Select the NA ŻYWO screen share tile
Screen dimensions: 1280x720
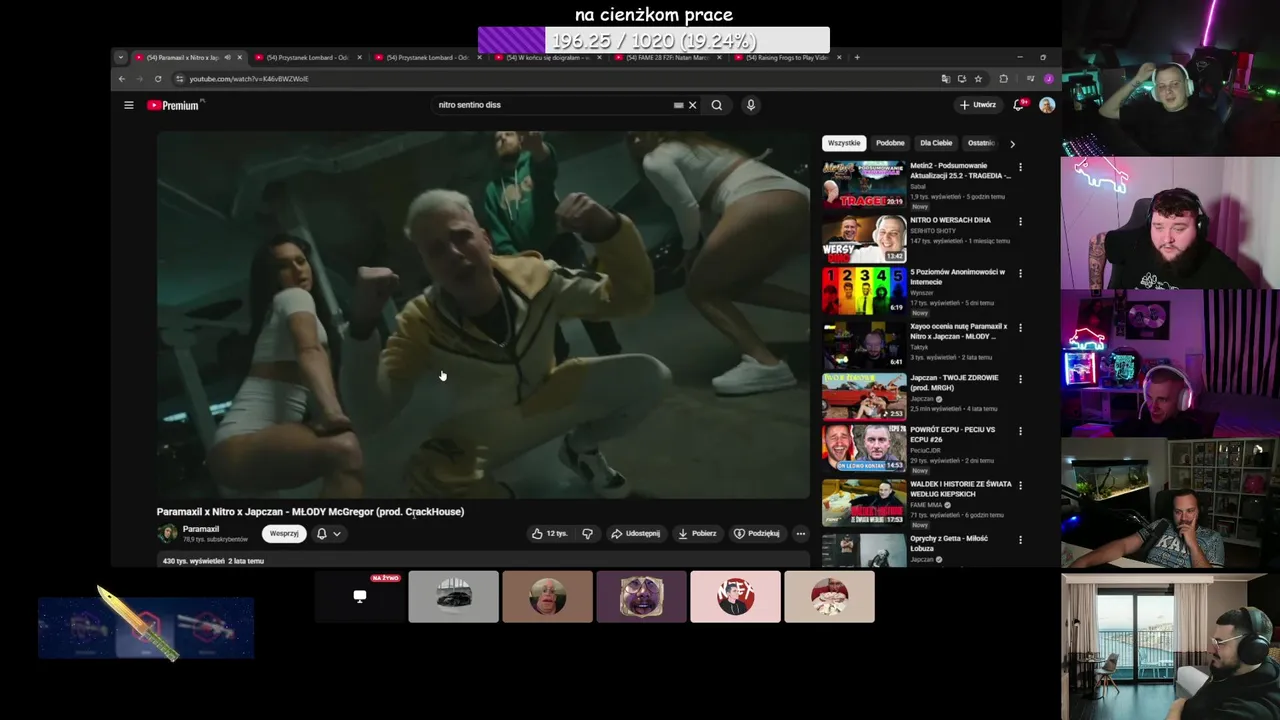[x=360, y=597]
